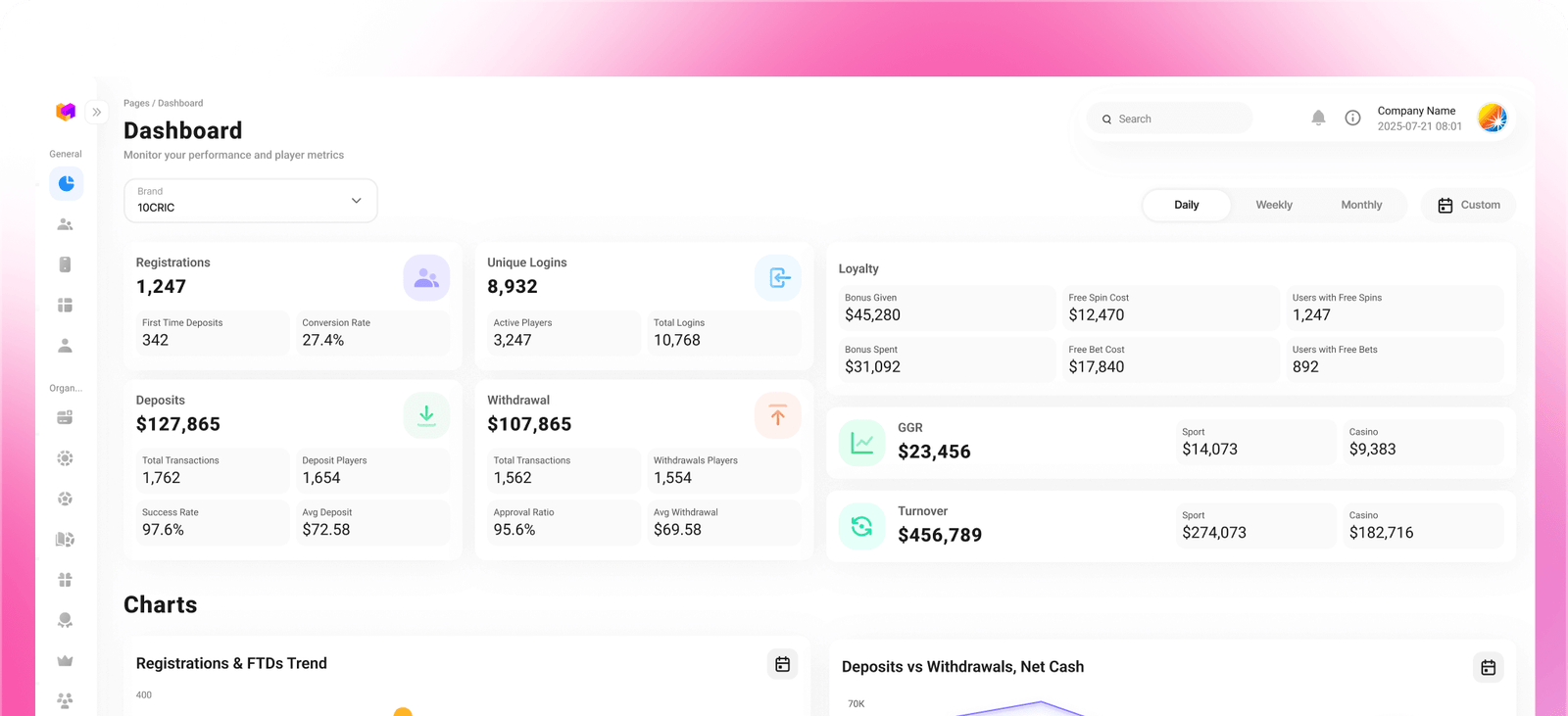Click the app logo in the sidebar
Screen dimensions: 1568x716
pyautogui.click(x=66, y=112)
